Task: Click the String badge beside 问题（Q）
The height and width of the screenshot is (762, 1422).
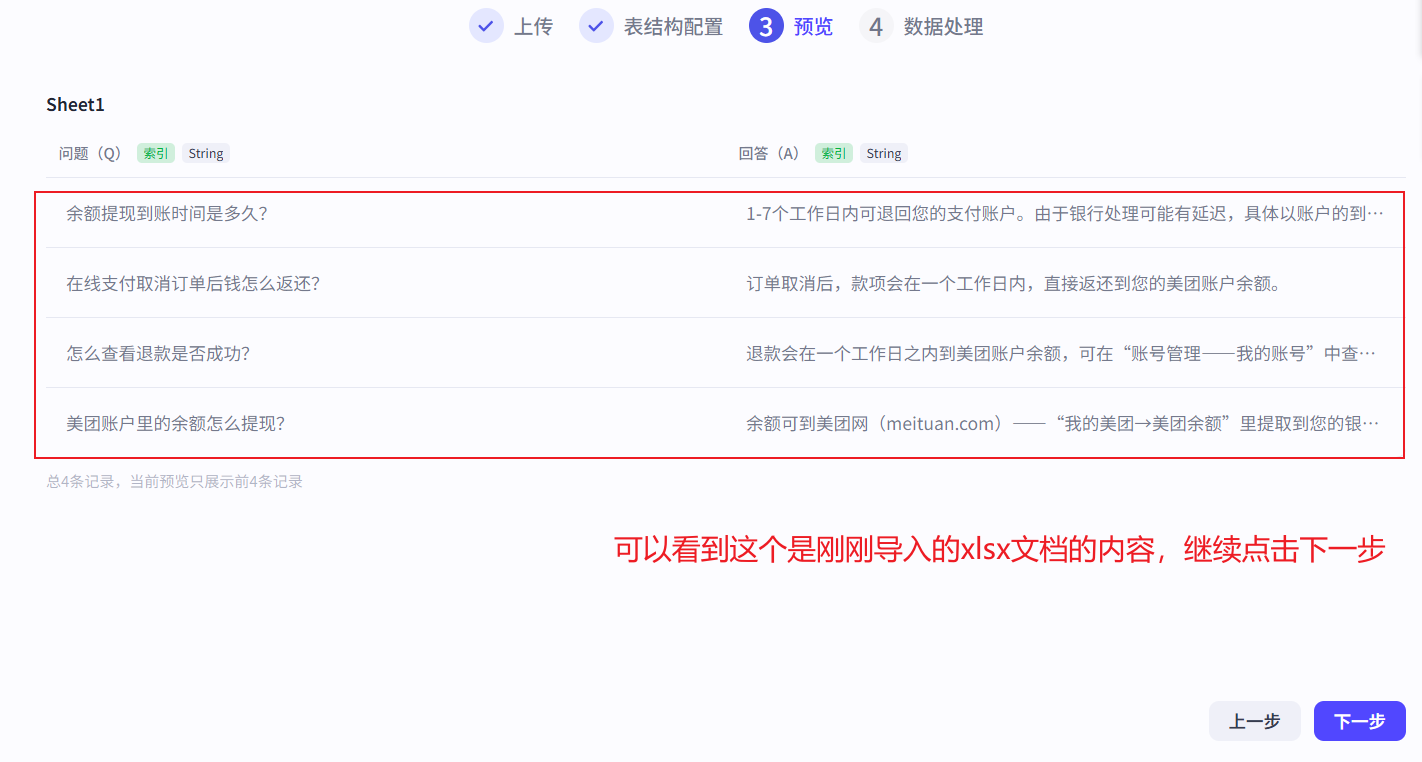Action: pos(206,153)
